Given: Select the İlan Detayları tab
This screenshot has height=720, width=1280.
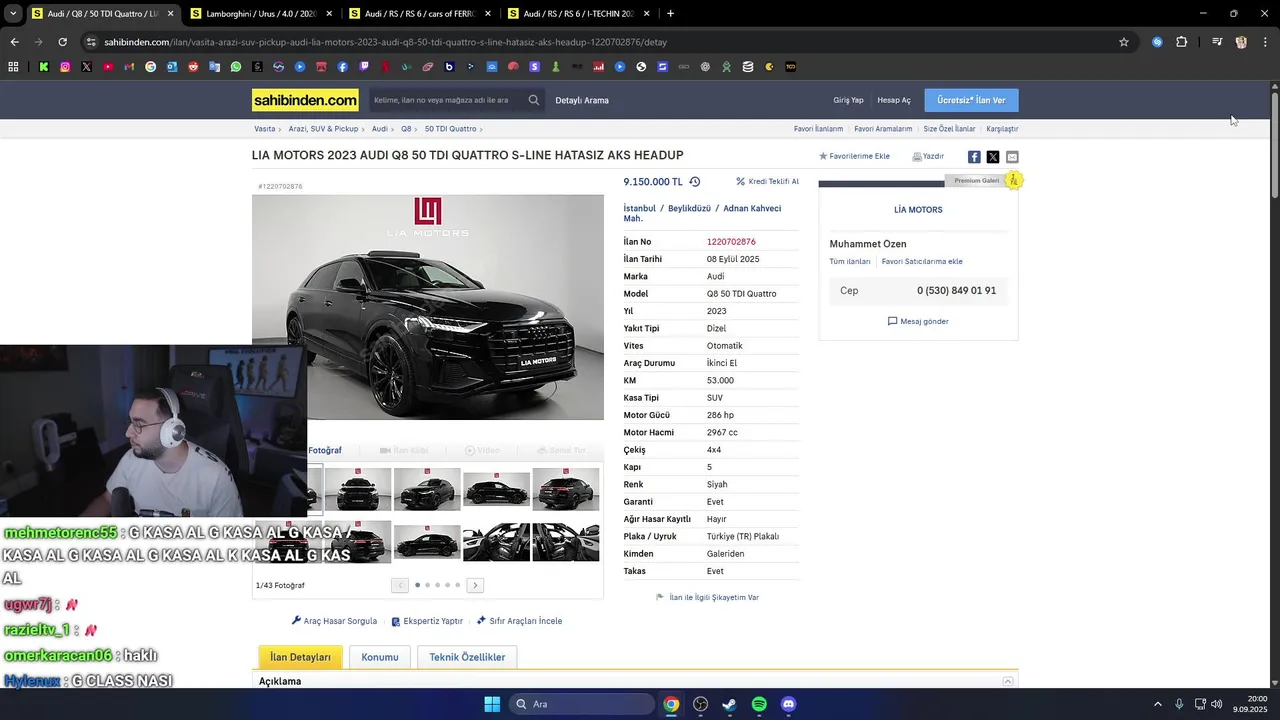Looking at the screenshot, I should pos(301,657).
